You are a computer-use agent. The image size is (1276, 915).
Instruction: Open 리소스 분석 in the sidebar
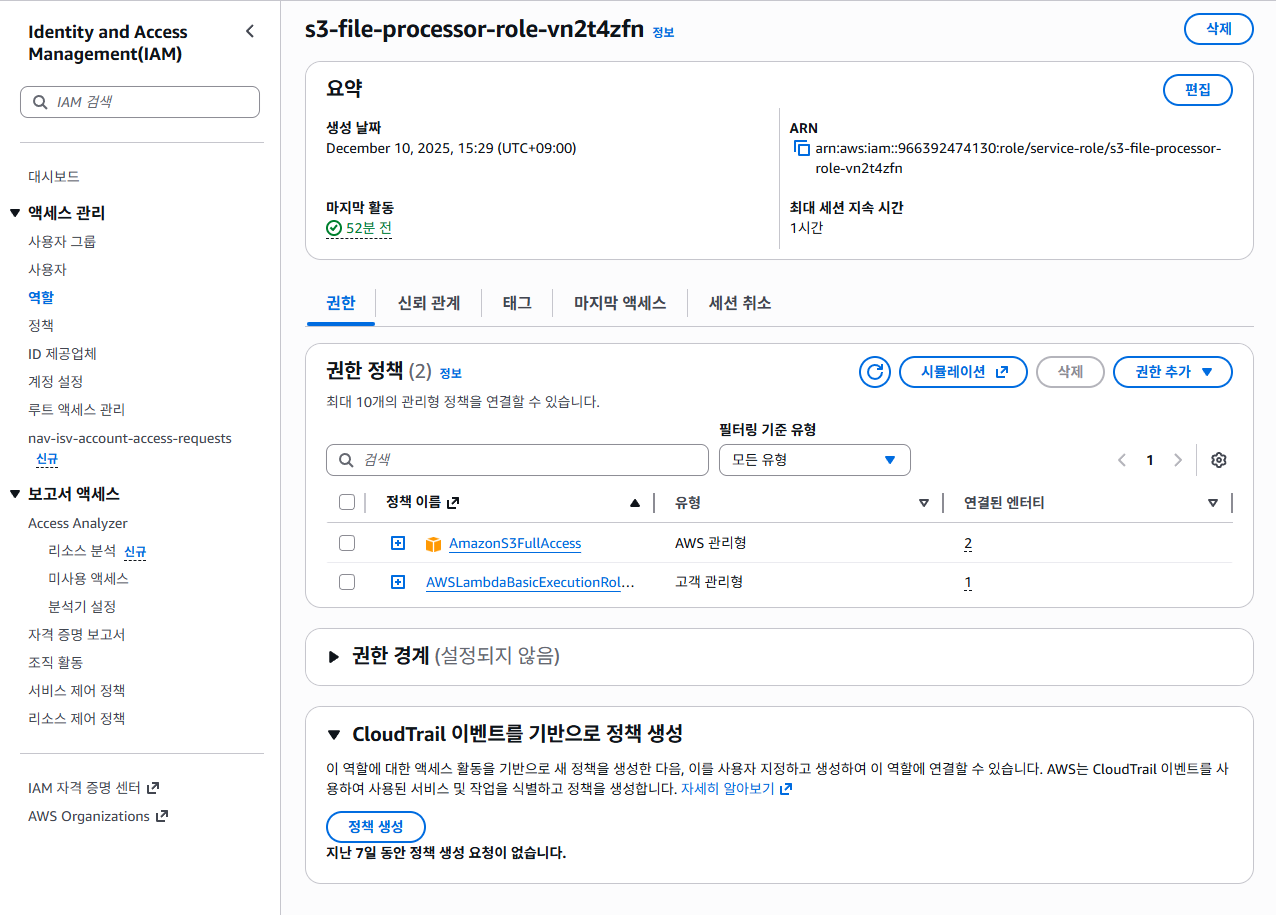coord(82,551)
